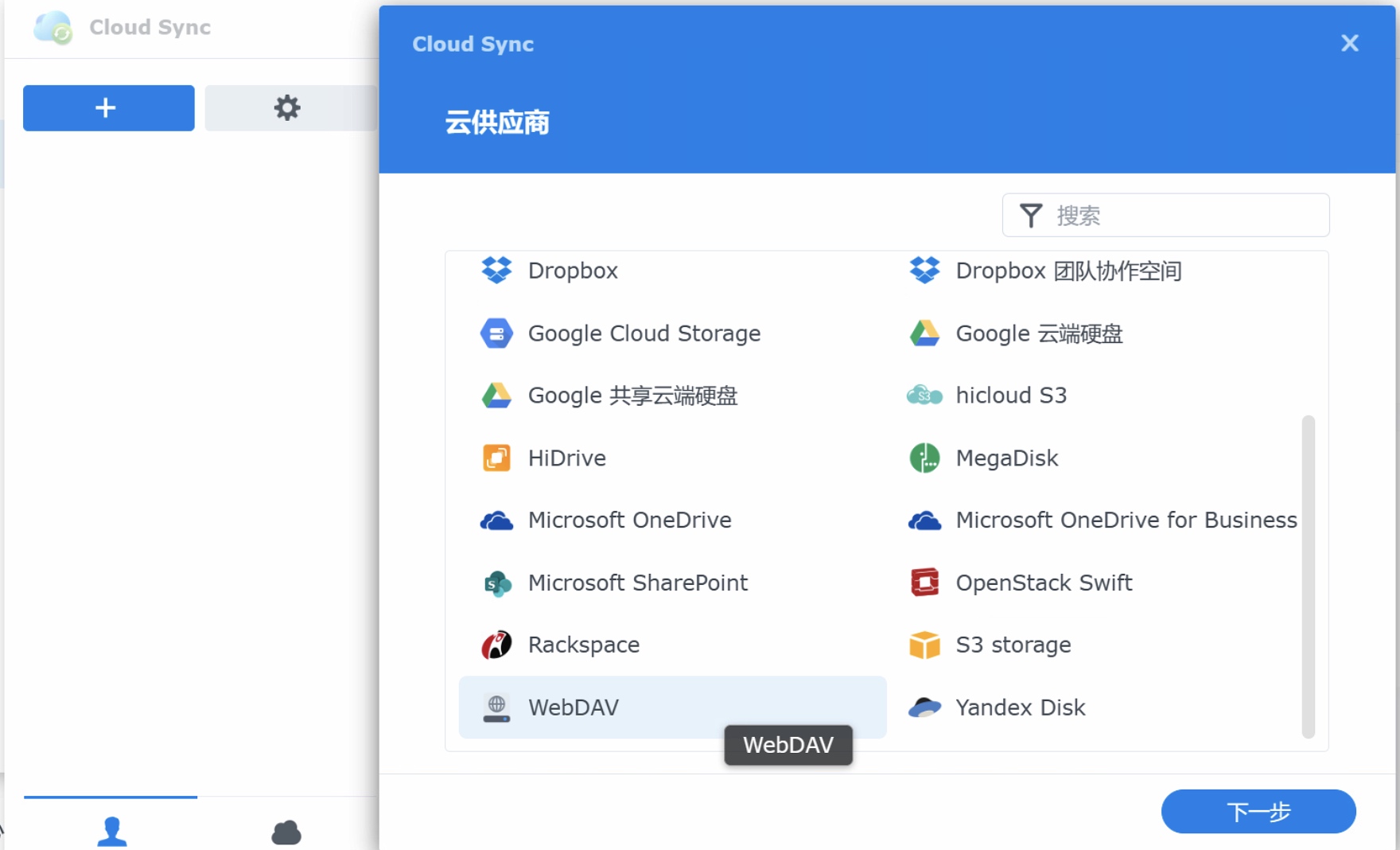Click the Cloud Sync app logo
The height and width of the screenshot is (850, 1400).
[52, 27]
